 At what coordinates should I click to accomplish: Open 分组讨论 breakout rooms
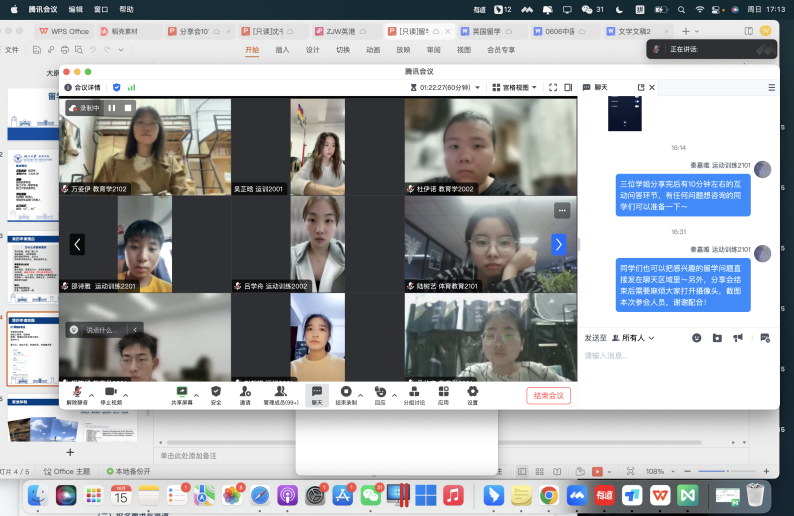point(414,392)
